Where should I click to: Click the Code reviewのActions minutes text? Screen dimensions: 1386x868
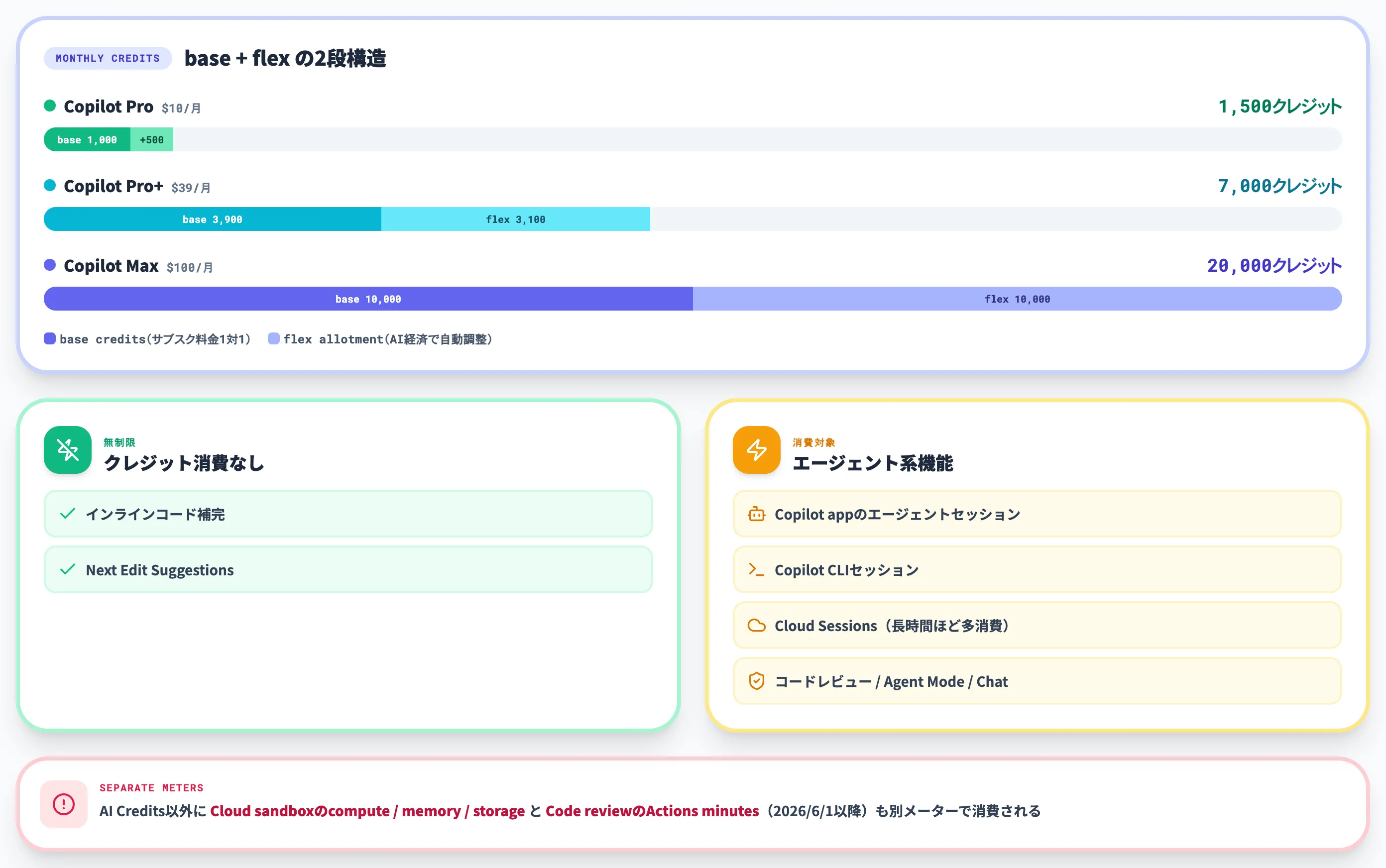click(652, 811)
